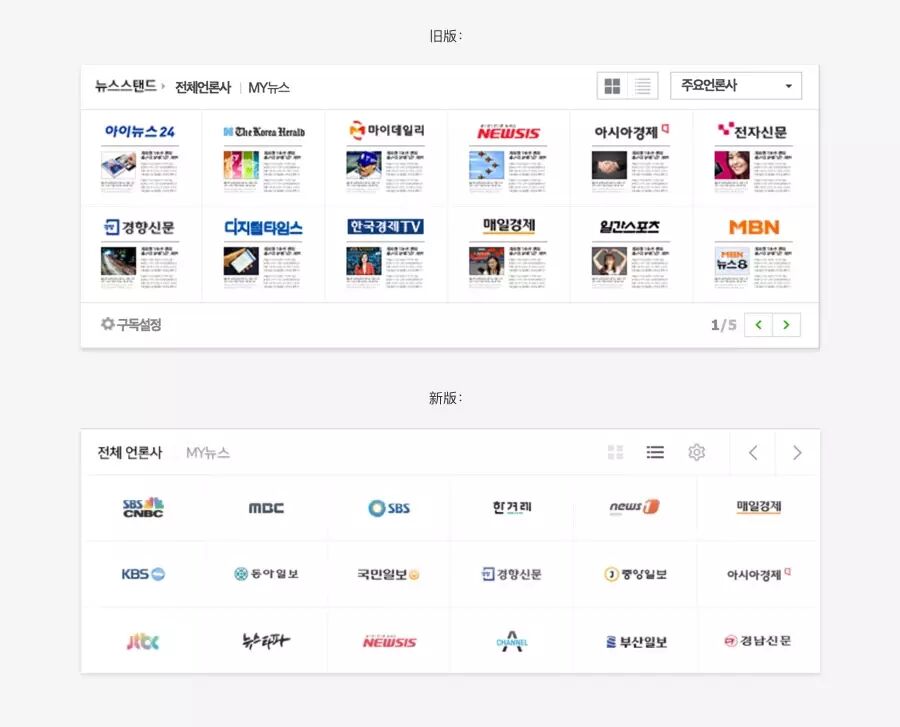Switch new version to grid view
This screenshot has height=727, width=900.
615,452
